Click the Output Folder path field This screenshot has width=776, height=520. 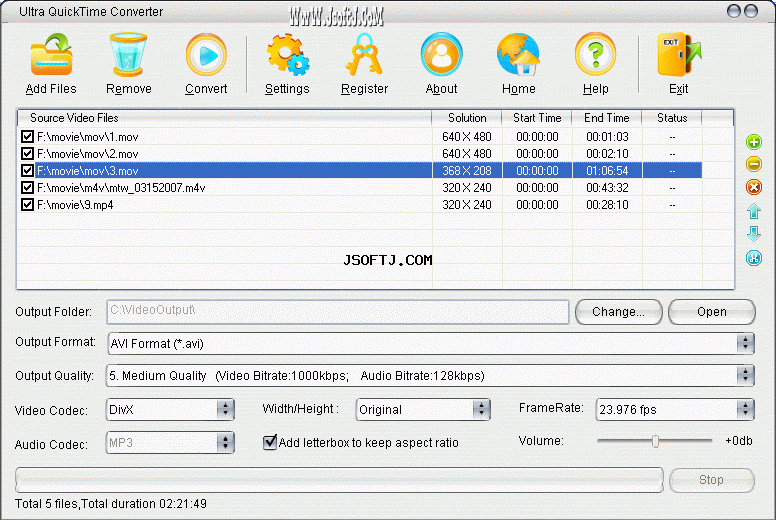(338, 312)
